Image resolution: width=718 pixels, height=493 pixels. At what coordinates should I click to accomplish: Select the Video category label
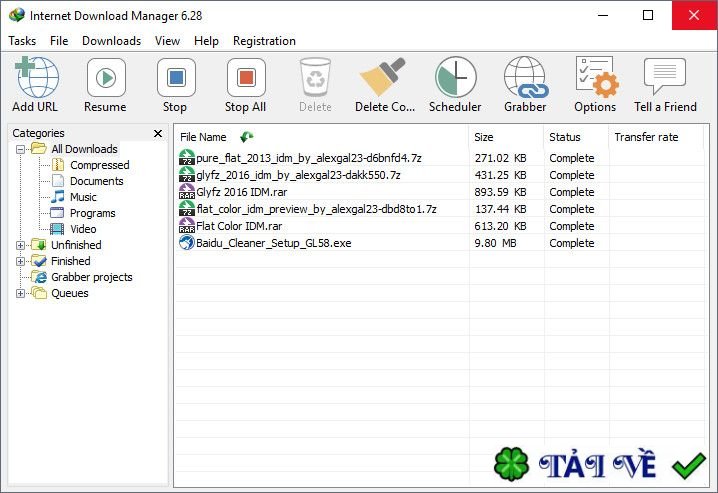[x=83, y=229]
